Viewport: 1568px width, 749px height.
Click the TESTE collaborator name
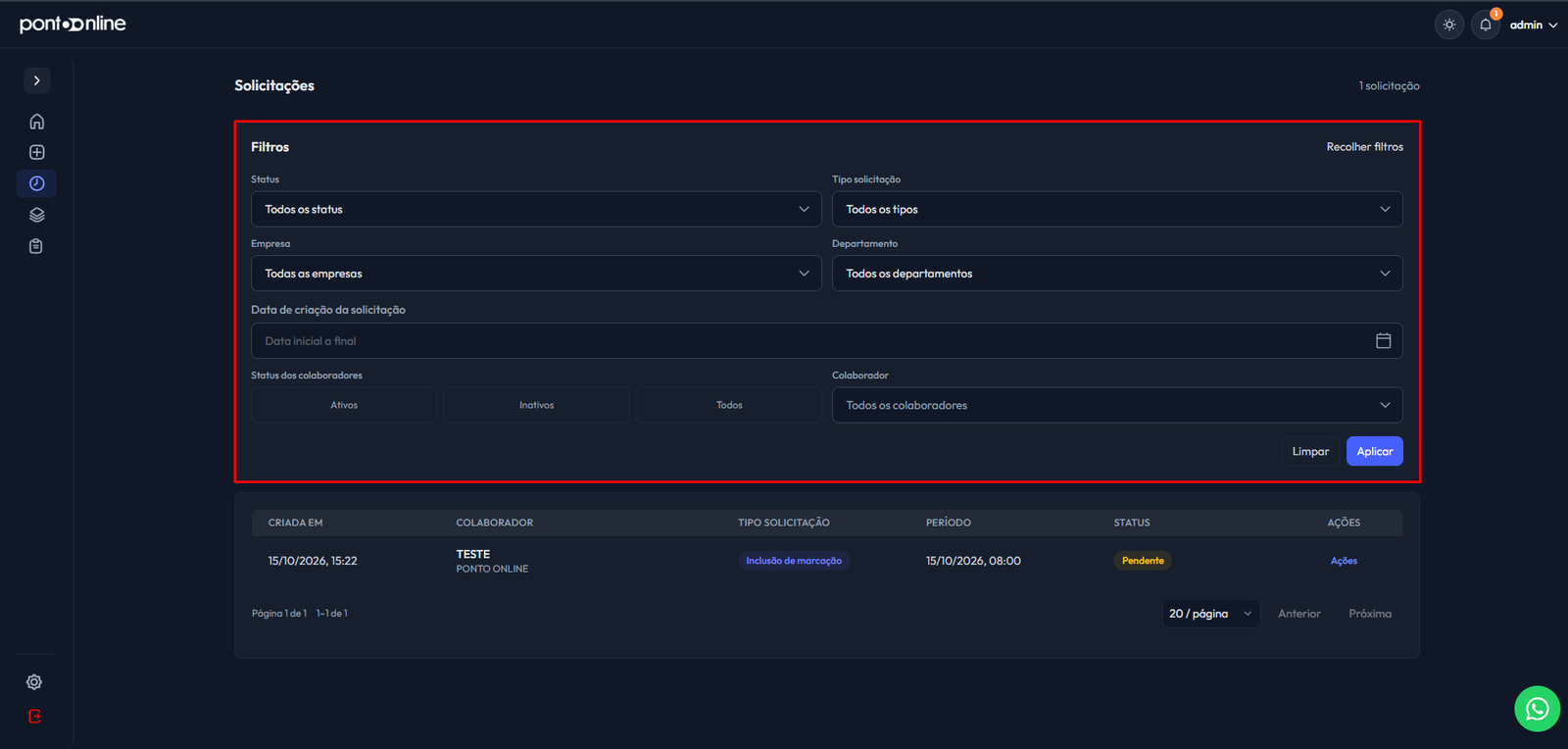point(473,554)
